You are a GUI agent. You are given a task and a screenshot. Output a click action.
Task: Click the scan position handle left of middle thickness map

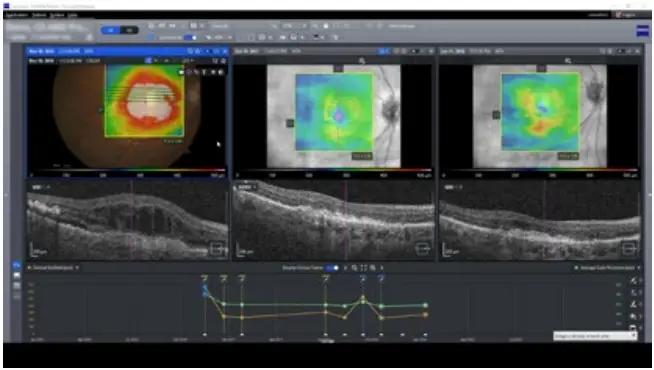click(x=290, y=123)
